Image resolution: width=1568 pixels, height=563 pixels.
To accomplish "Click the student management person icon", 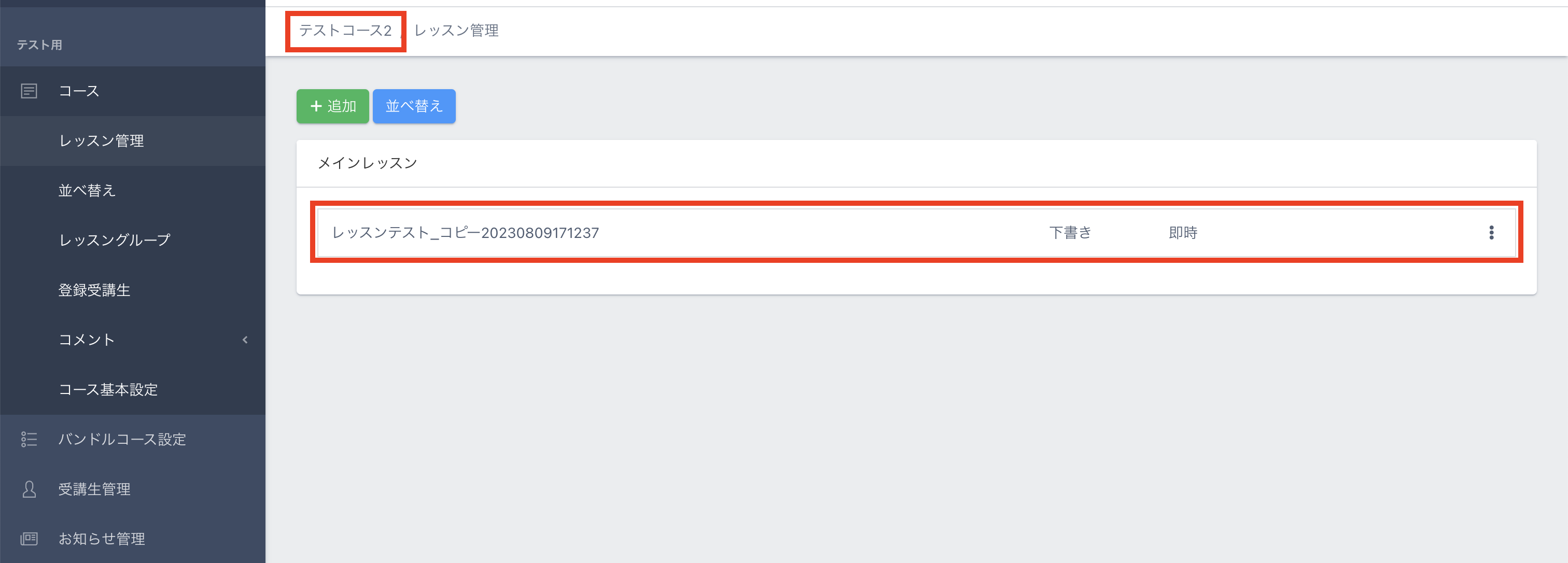I will (x=29, y=489).
